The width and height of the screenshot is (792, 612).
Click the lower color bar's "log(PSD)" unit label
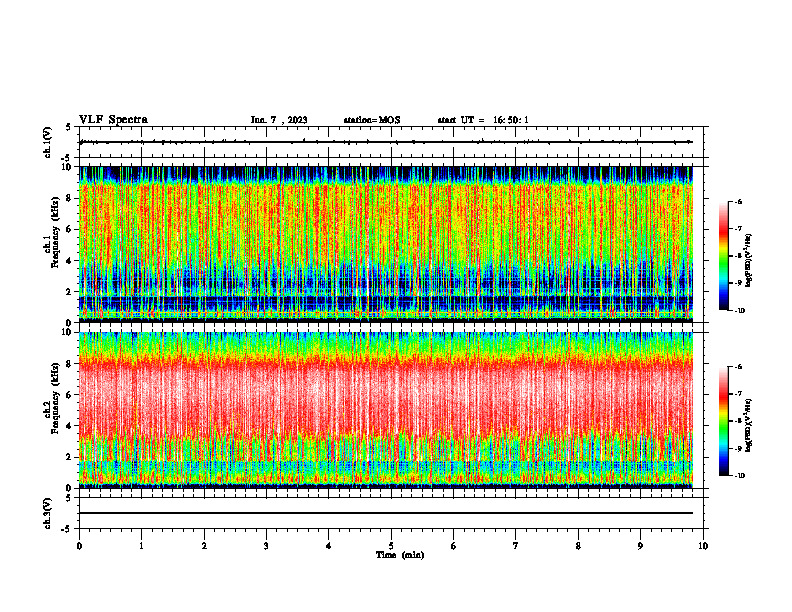(x=749, y=425)
